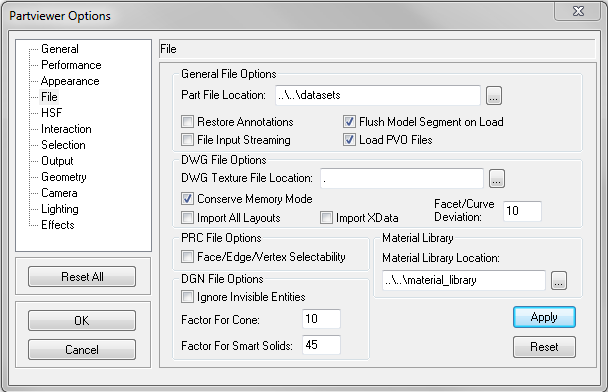Viewport: 608px width, 392px height.
Task: Enable Face/Edge/Vertex Selectability
Action: click(187, 257)
